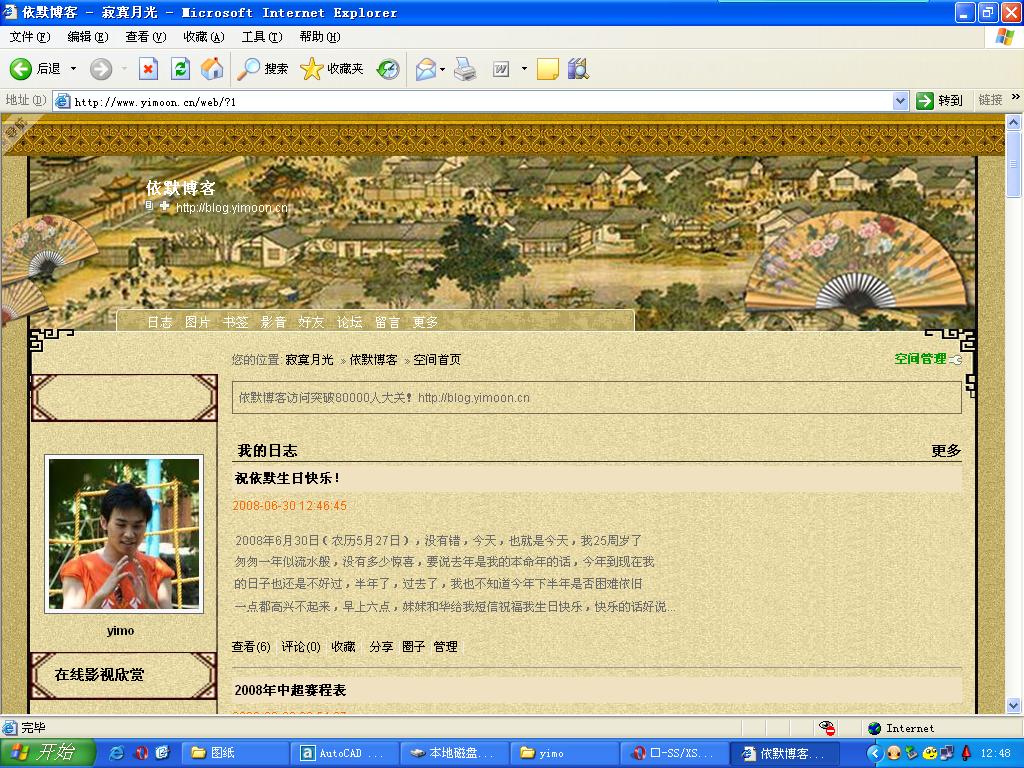Click the 空间管理 link
The image size is (1024, 768).
[x=920, y=359]
